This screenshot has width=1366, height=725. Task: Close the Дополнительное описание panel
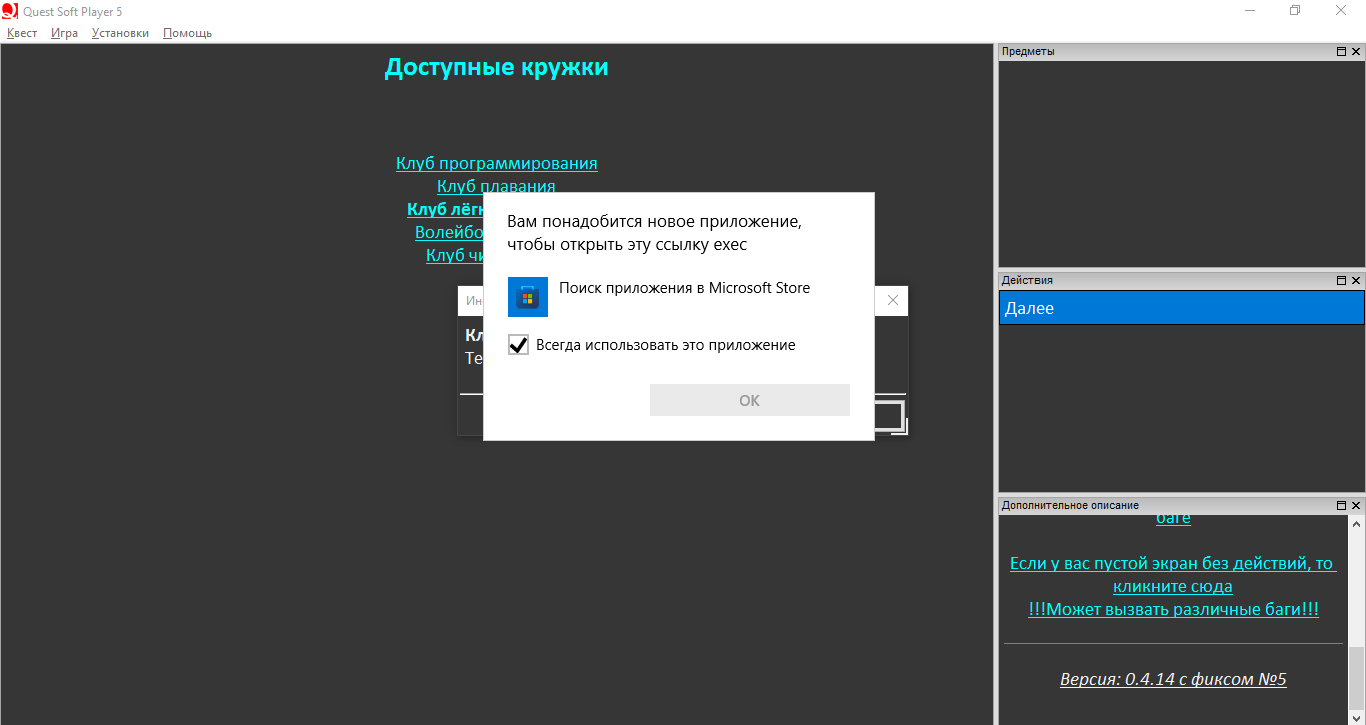1356,506
